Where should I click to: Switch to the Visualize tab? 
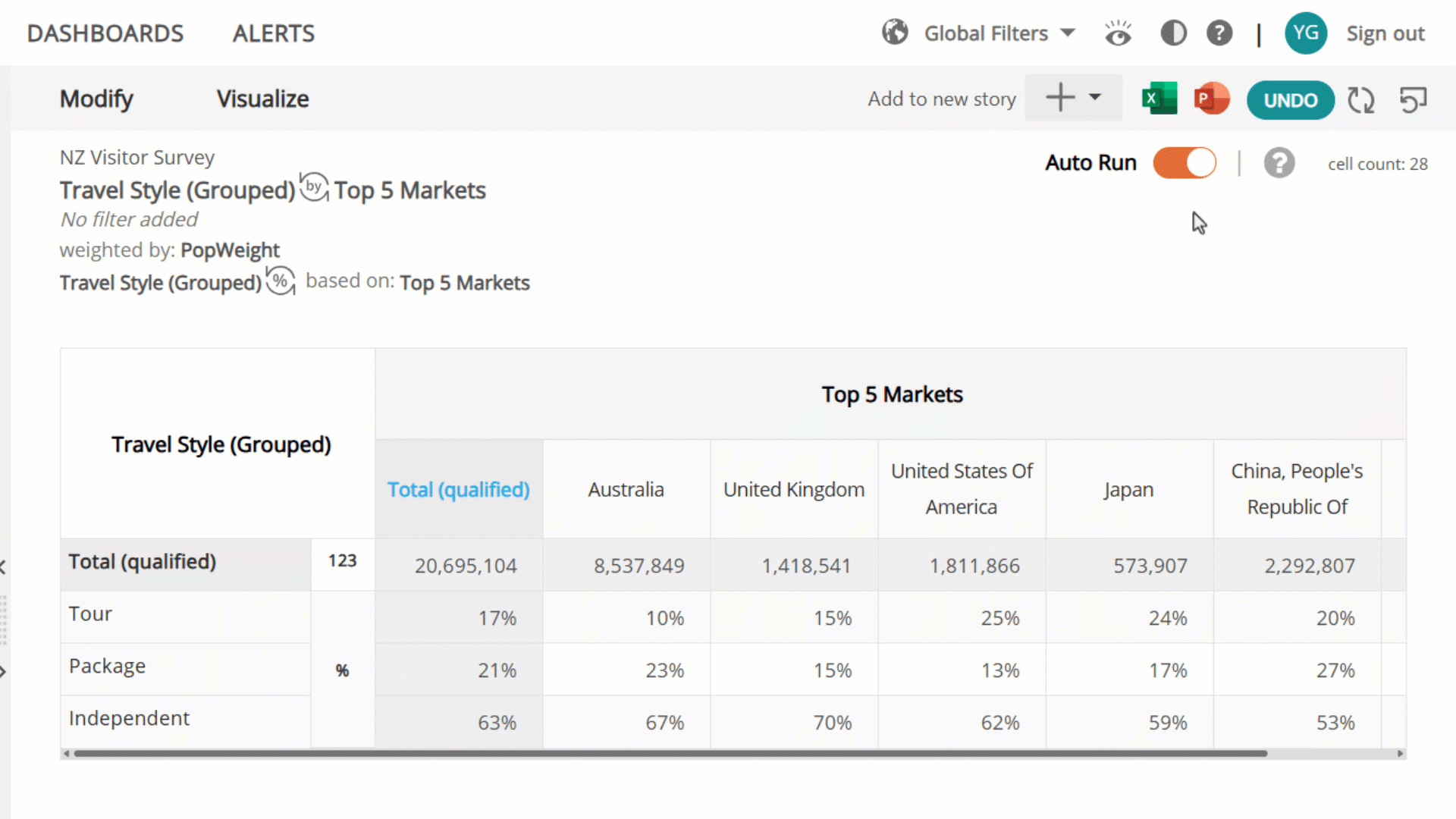click(x=262, y=99)
